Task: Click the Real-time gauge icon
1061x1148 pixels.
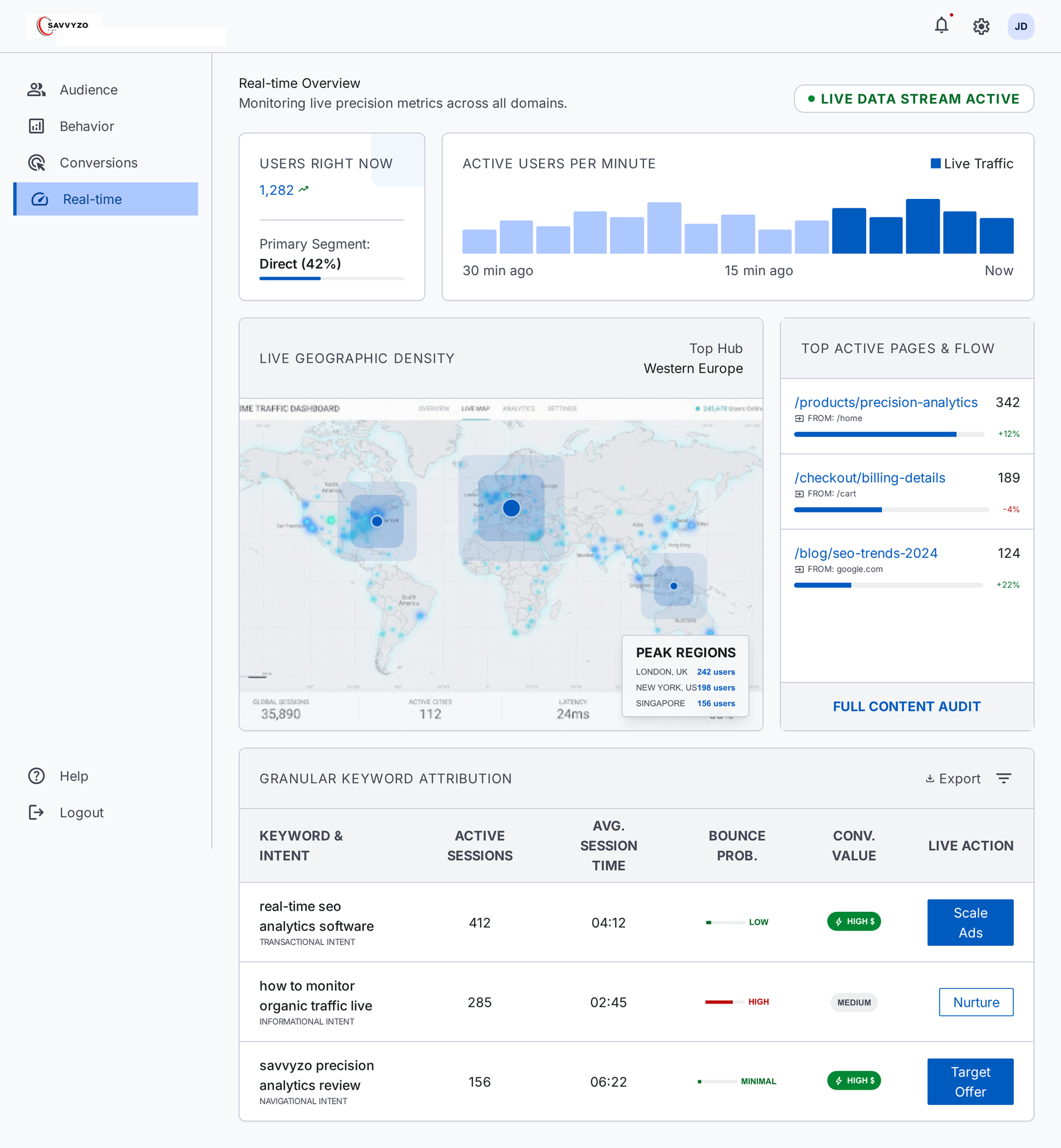Action: pos(40,199)
